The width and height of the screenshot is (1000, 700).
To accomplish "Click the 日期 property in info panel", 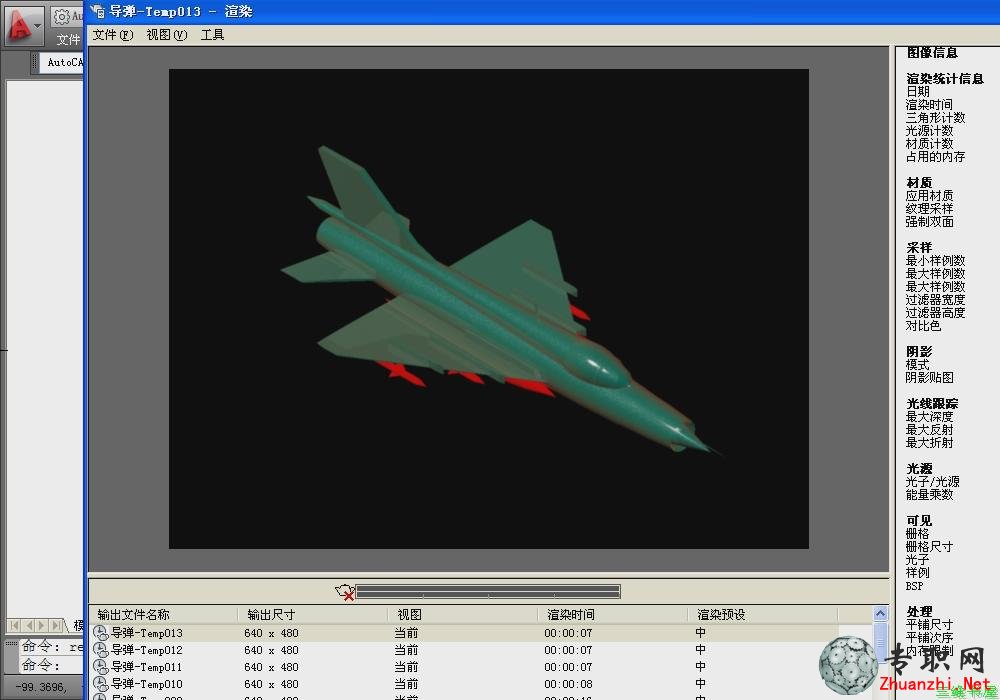I will (x=918, y=92).
